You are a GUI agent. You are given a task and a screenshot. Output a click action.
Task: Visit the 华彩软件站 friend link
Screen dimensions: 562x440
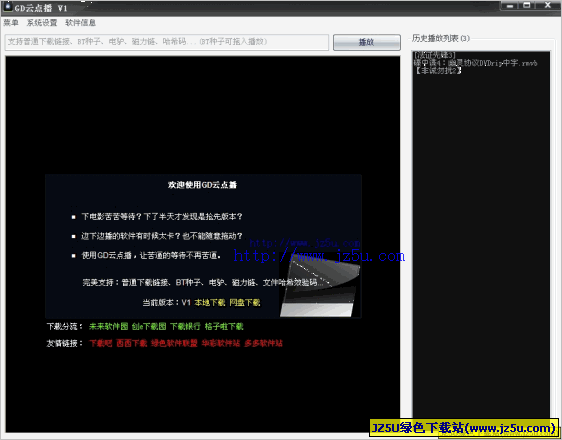(x=220, y=343)
